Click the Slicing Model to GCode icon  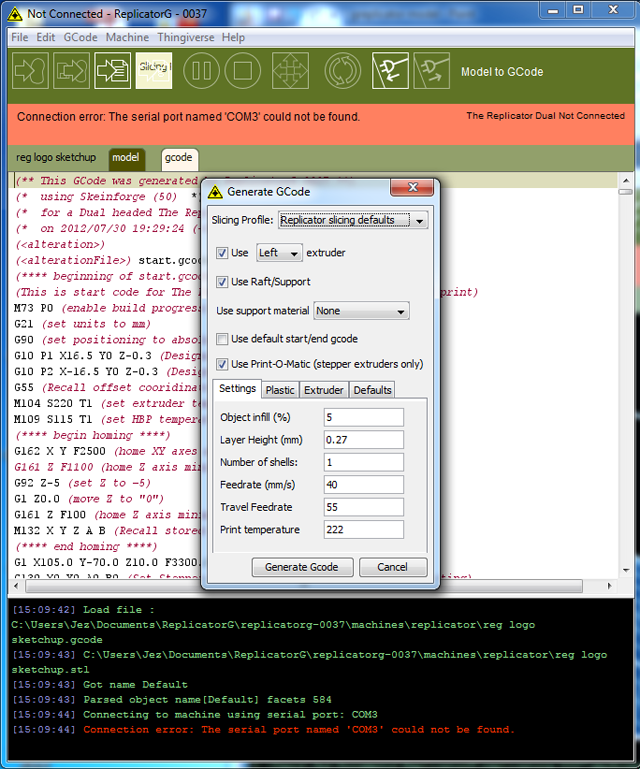pyautogui.click(x=154, y=71)
